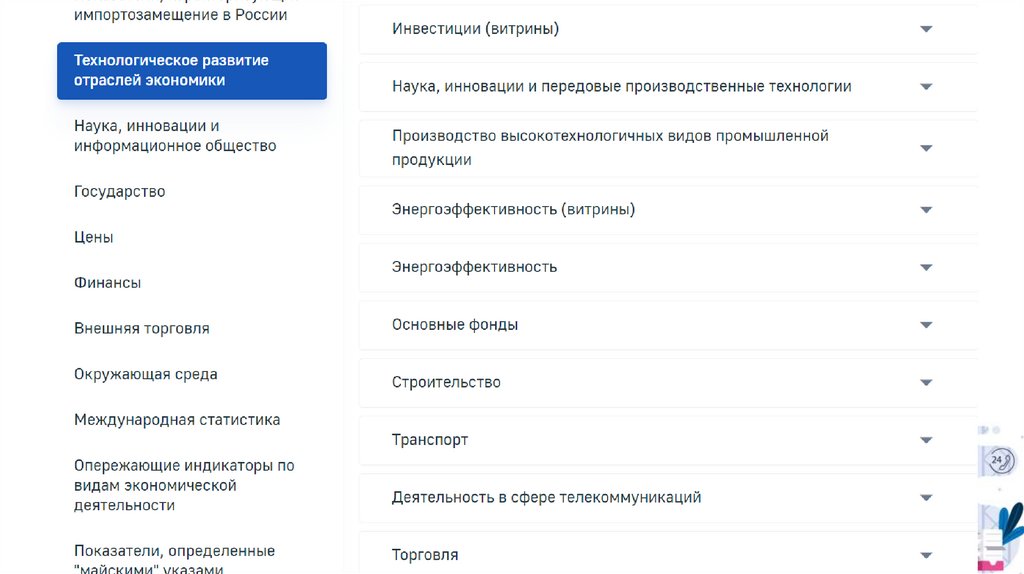Select Финансы in the sidebar
This screenshot has height=574, width=1024.
click(x=108, y=283)
